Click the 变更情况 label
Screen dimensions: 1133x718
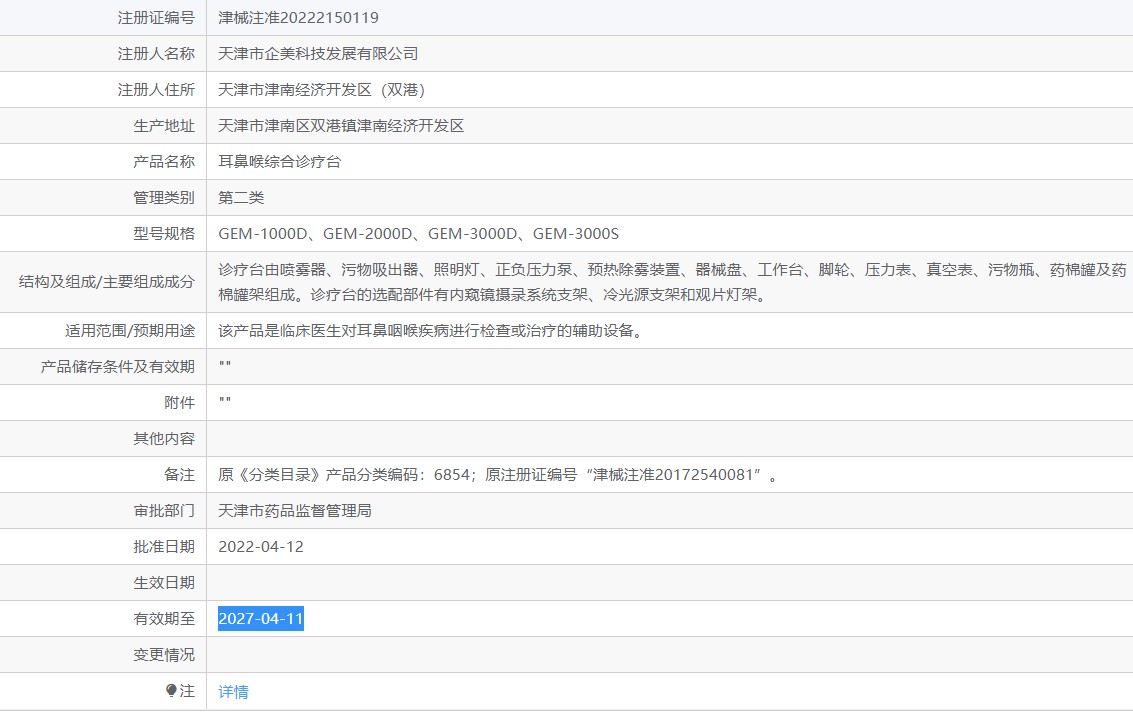[x=164, y=655]
